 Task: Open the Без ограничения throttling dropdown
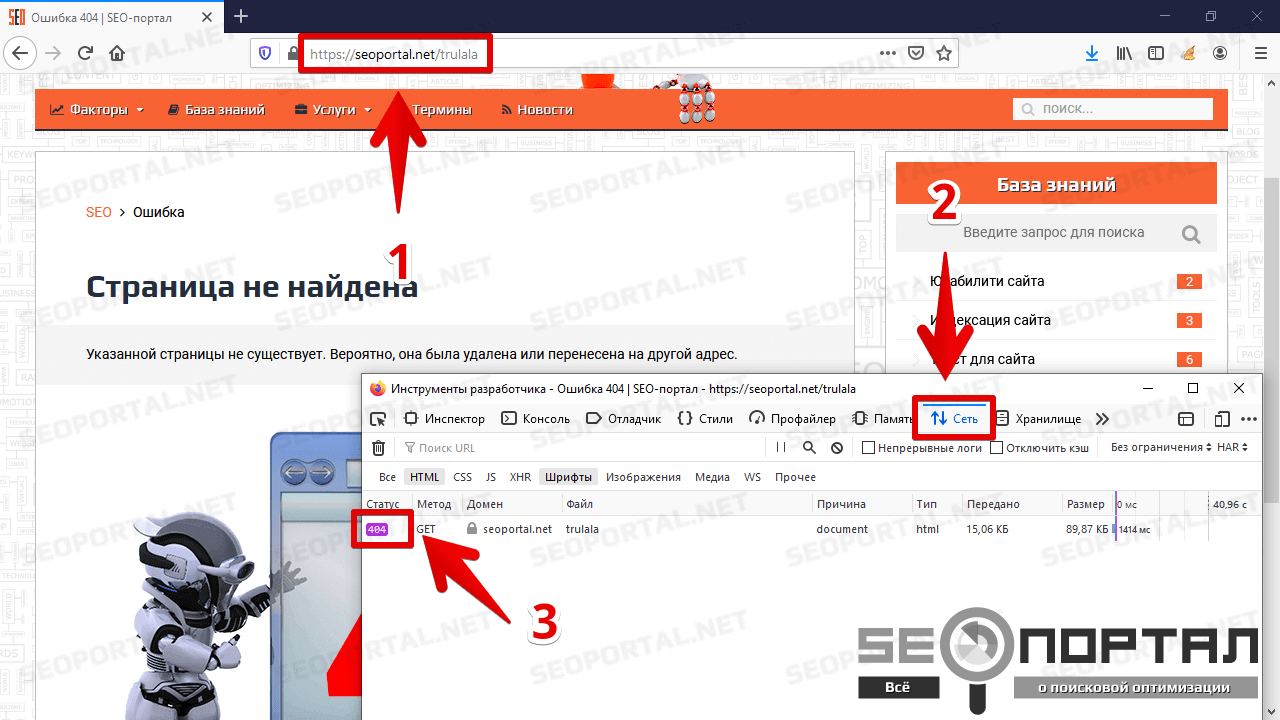(x=1160, y=448)
